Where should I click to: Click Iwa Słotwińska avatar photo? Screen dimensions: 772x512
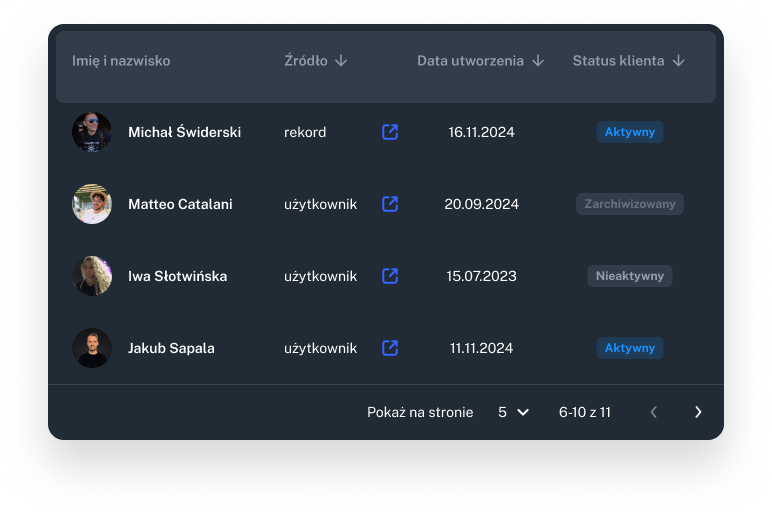click(92, 276)
